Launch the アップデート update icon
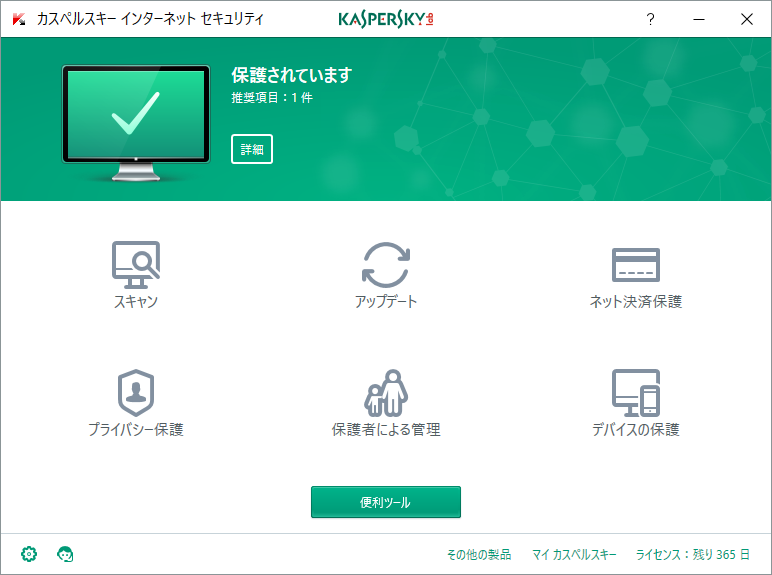772x575 pixels. 386,264
